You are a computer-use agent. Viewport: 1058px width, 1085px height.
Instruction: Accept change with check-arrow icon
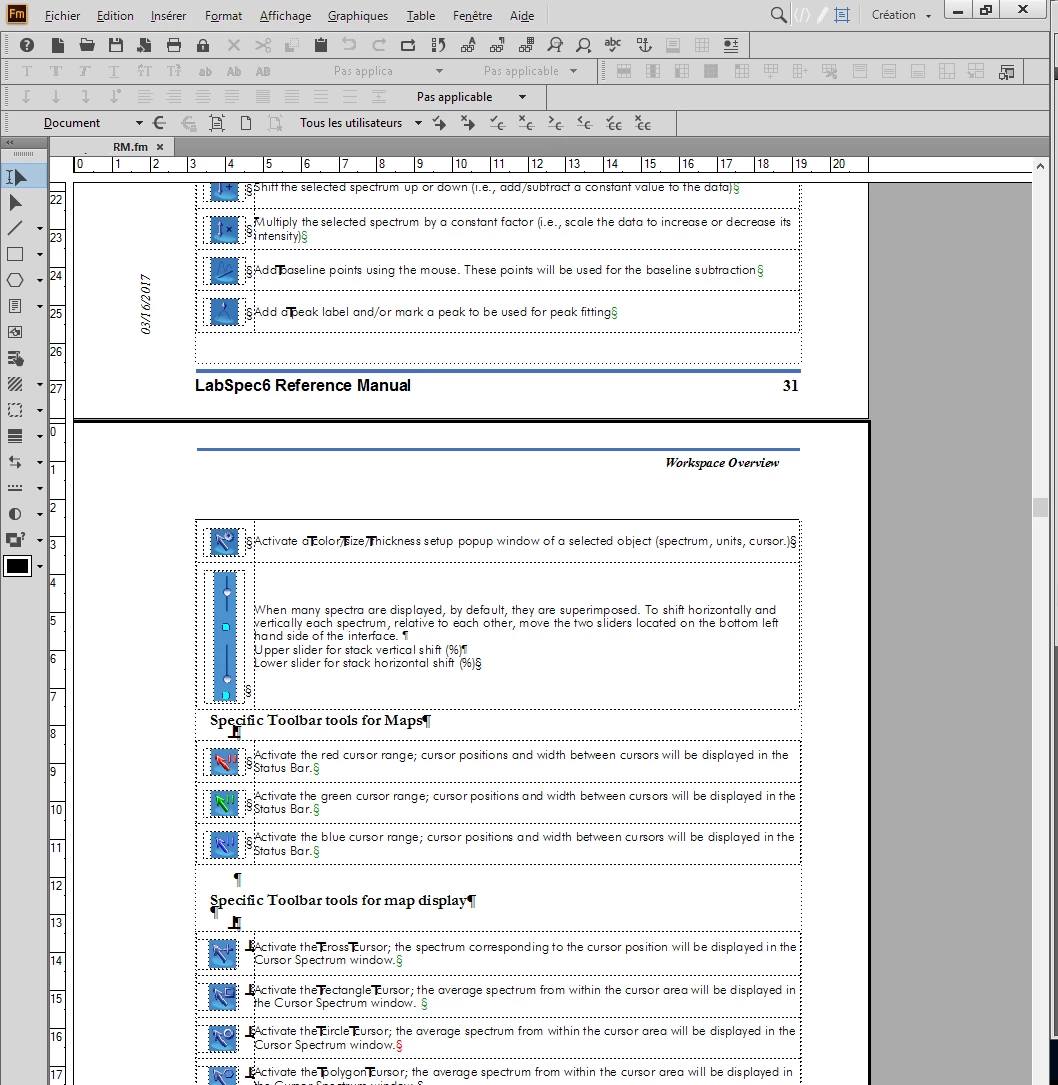point(439,123)
